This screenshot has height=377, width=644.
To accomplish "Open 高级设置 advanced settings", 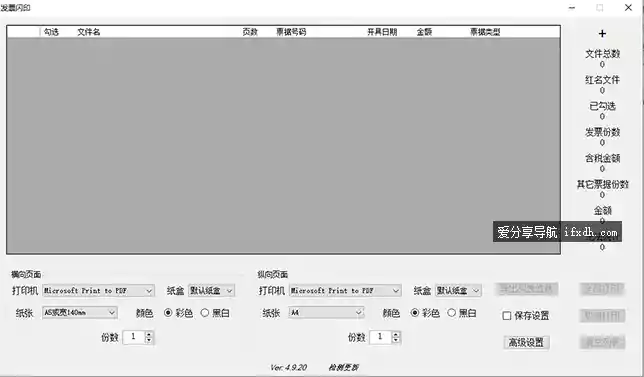I will click(x=526, y=342).
